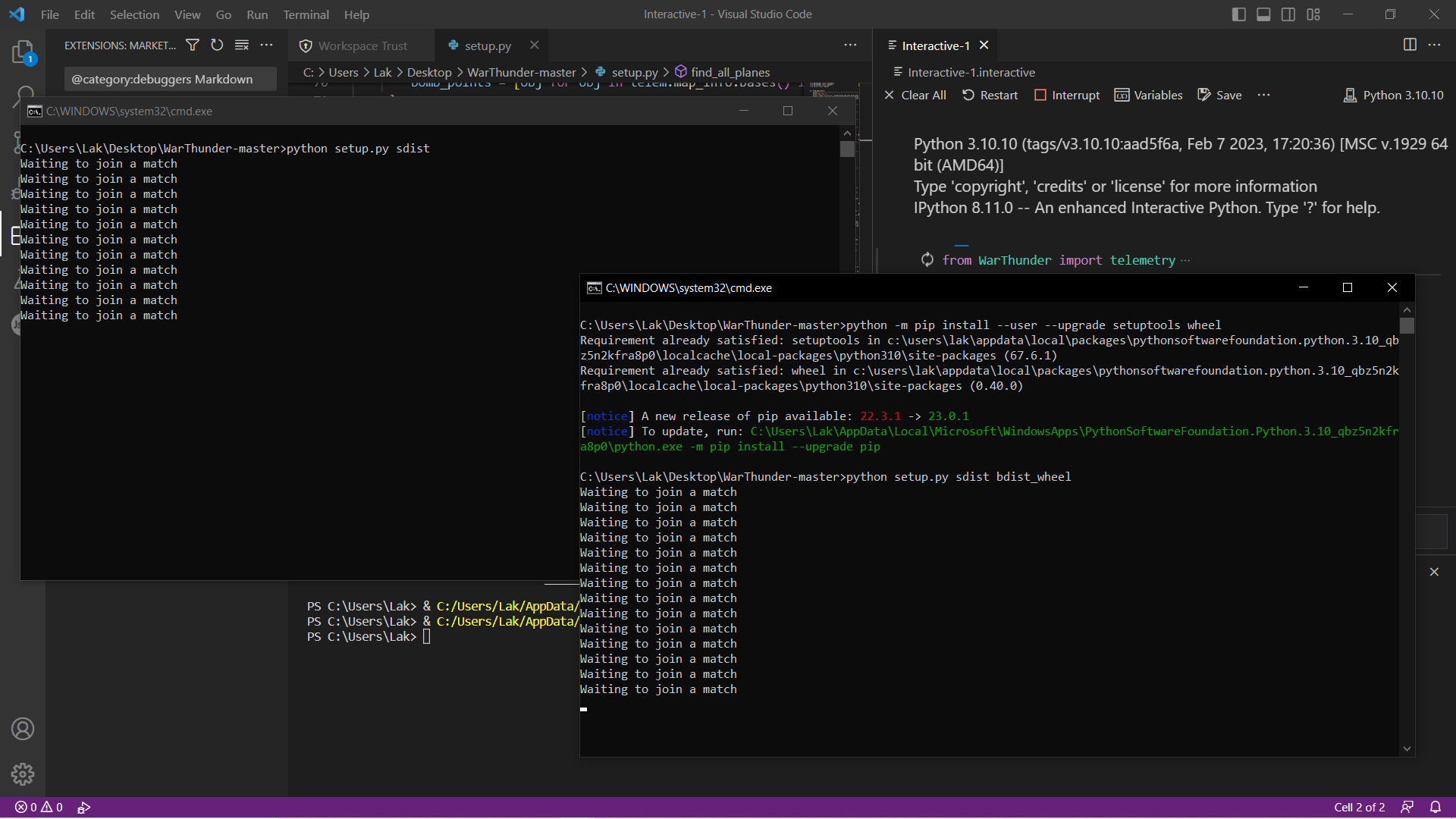Open the Terminal menu
The height and width of the screenshot is (819, 1456).
[306, 14]
